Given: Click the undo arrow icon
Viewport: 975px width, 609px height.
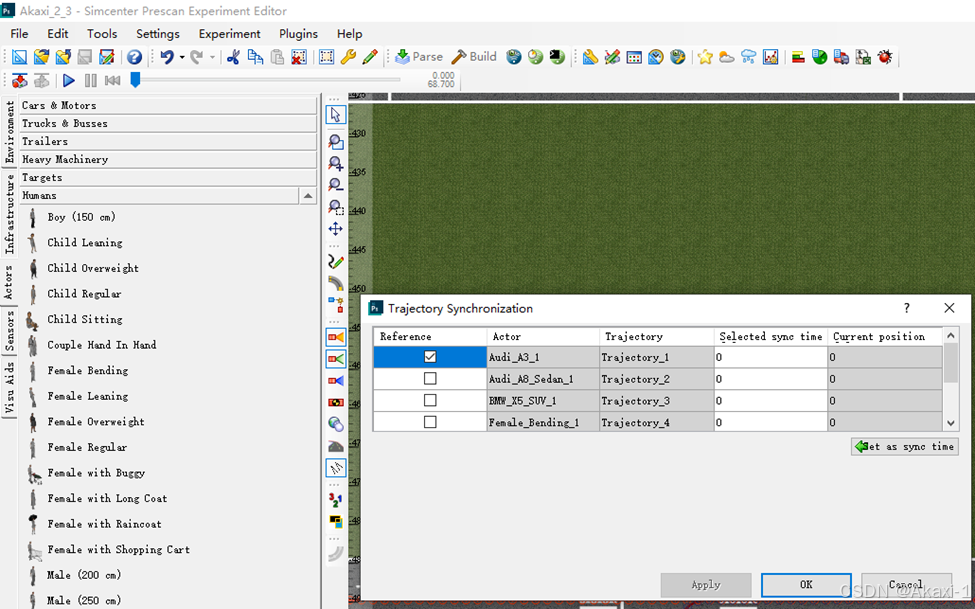Looking at the screenshot, I should [167, 57].
